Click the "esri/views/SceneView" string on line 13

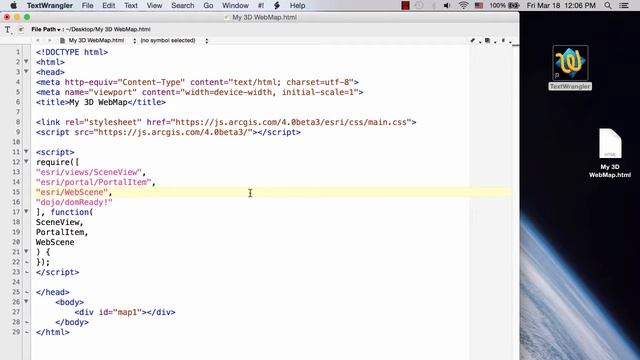coord(89,172)
